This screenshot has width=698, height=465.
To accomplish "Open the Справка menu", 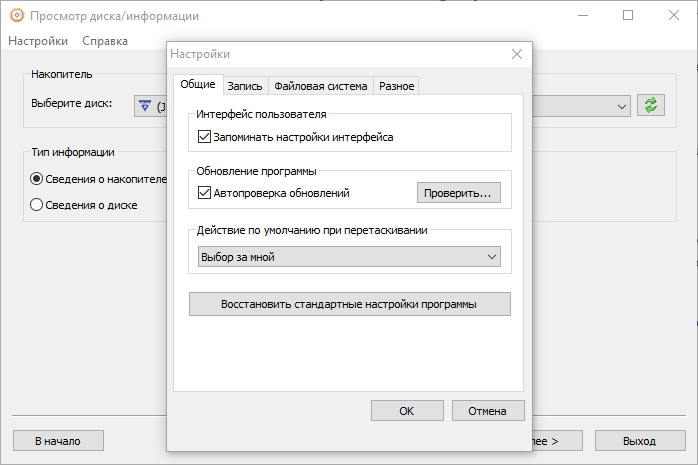I will point(105,41).
